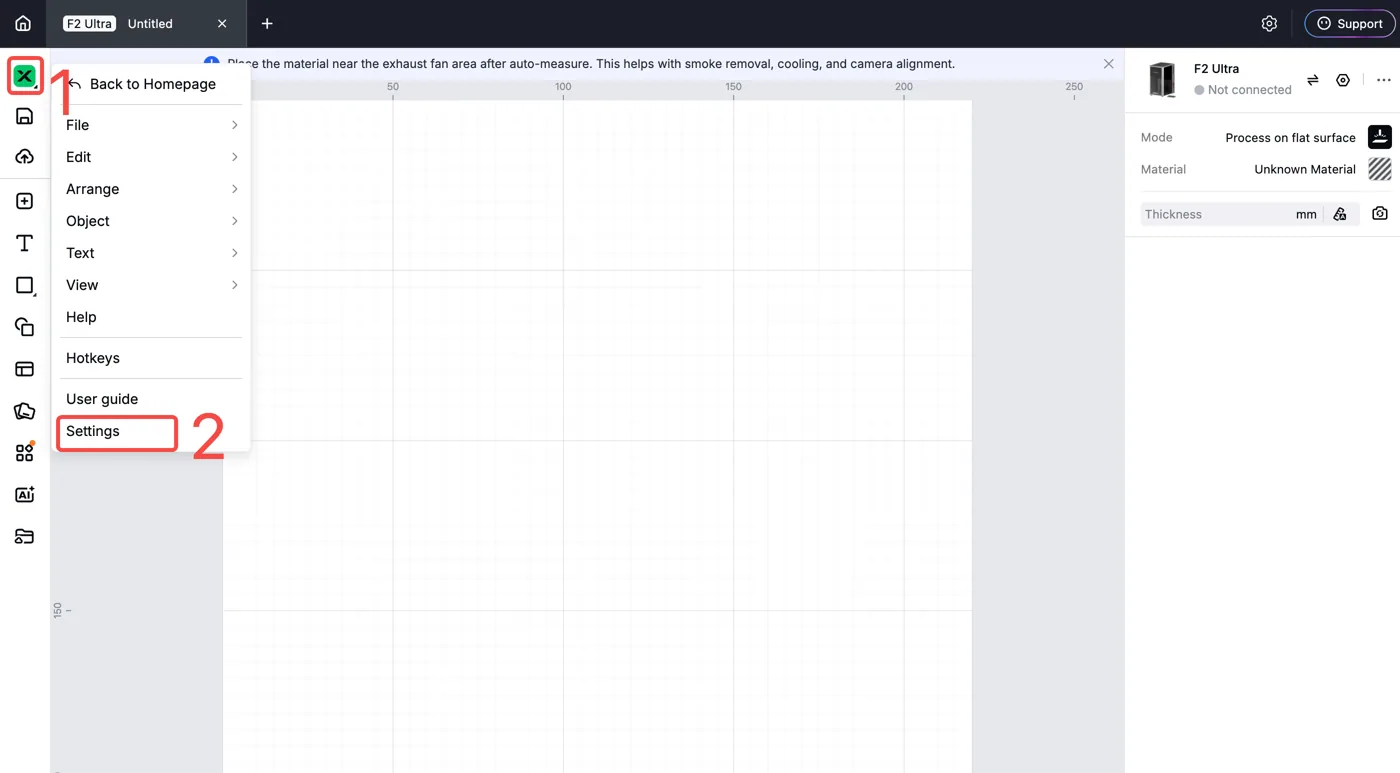Image resolution: width=1400 pixels, height=773 pixels.
Task: Open the Help menu entry
Action: (x=151, y=317)
